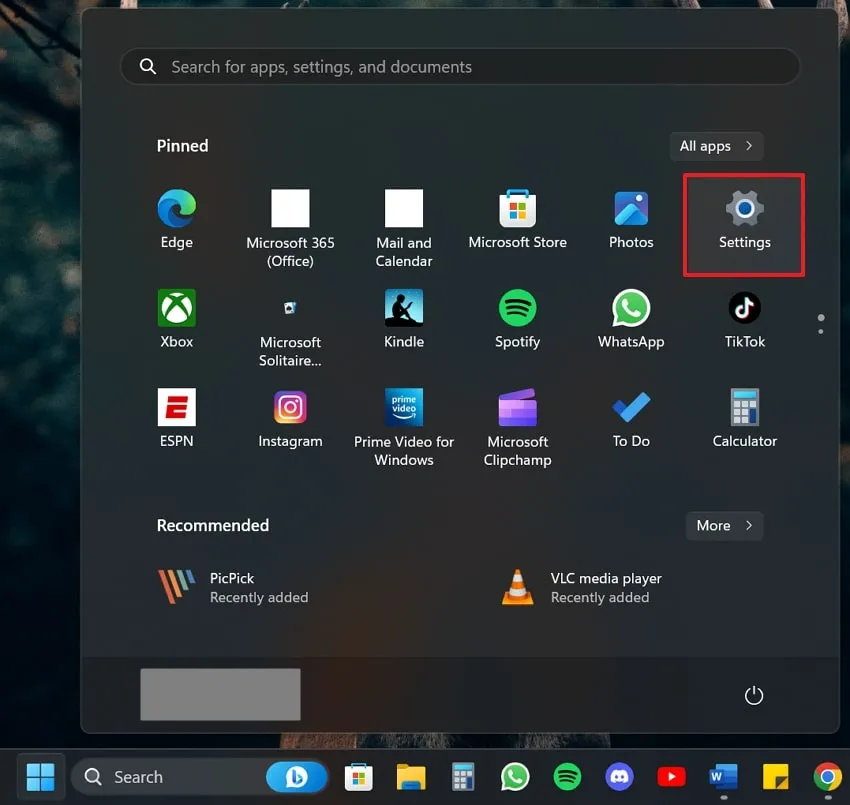The width and height of the screenshot is (850, 805).
Task: Open WhatsApp from the taskbar
Action: [515, 776]
